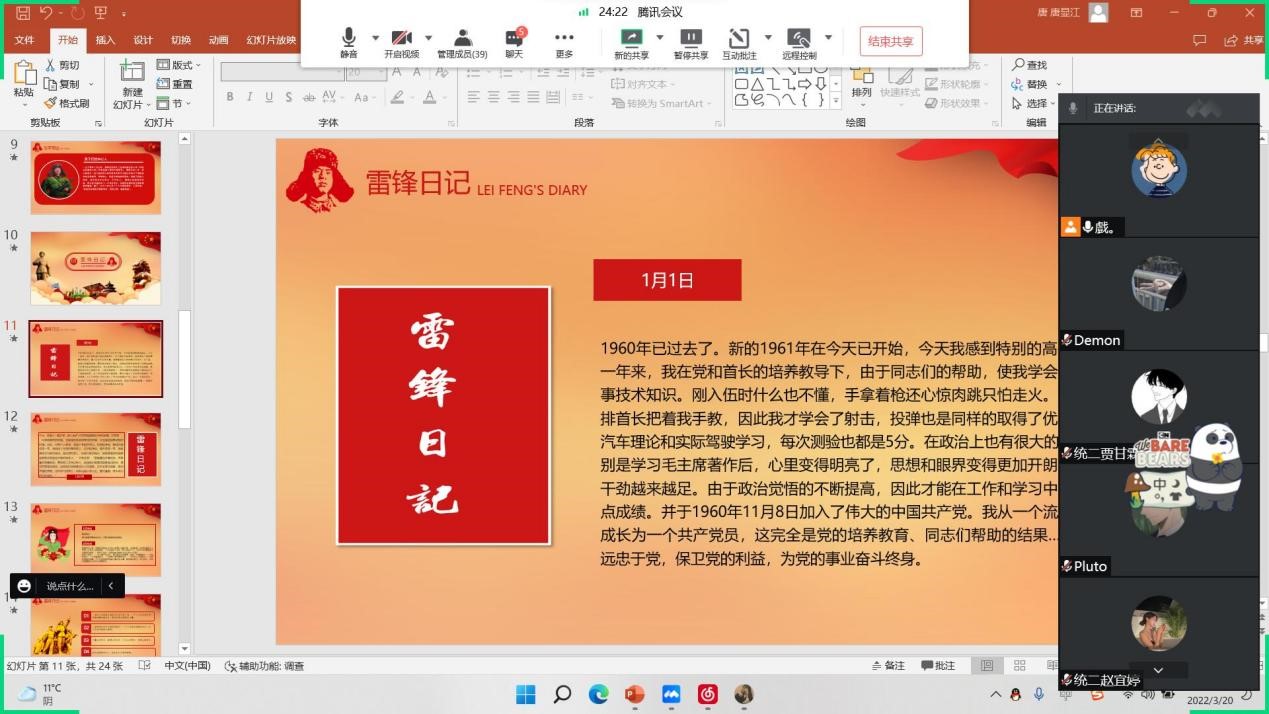Toggle italic formatting
The height and width of the screenshot is (714, 1269).
(250, 97)
